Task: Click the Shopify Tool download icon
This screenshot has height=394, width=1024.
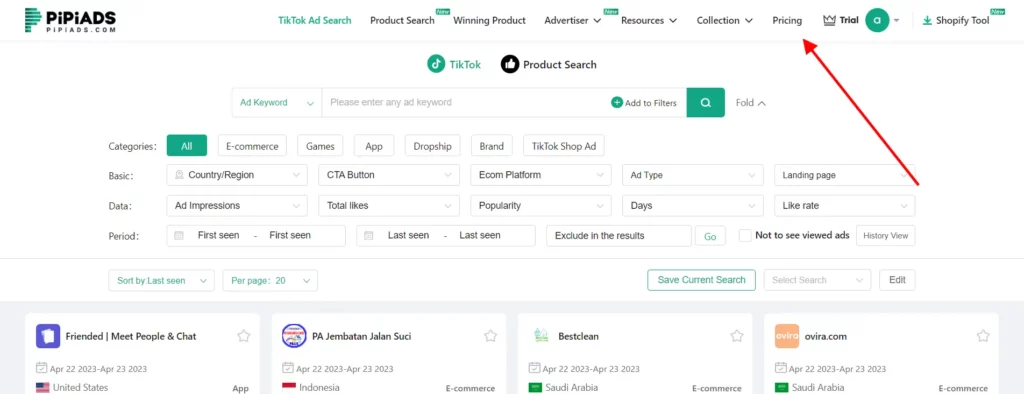Action: [x=927, y=20]
